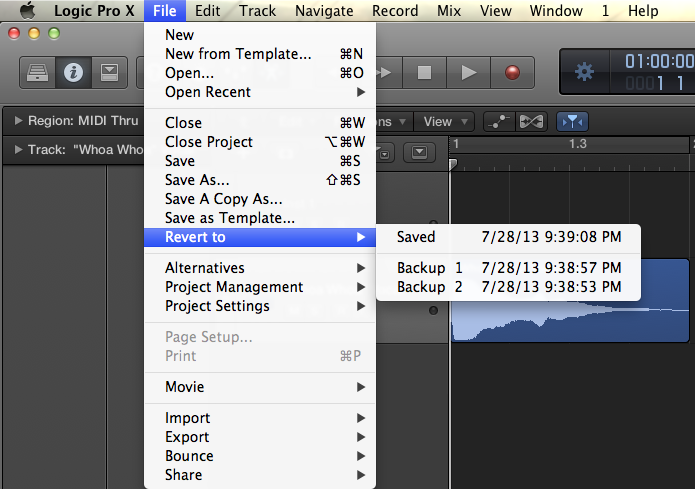
Task: Toggle the Inspector info button
Action: tap(73, 72)
